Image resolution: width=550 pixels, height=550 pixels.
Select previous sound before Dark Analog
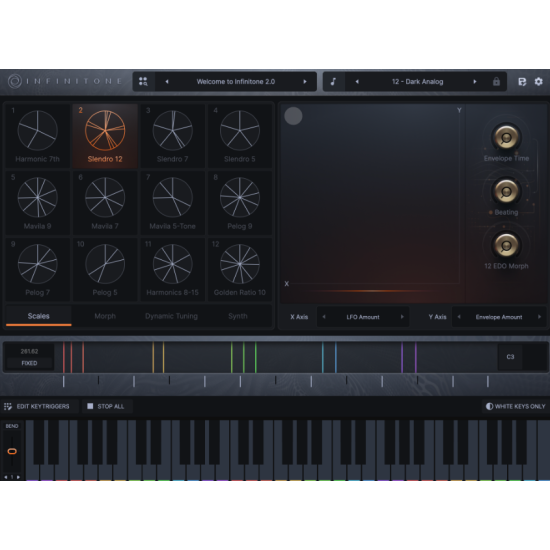(x=357, y=82)
